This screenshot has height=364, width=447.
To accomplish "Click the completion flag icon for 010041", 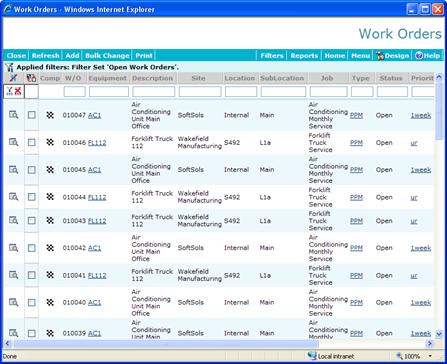I will pyautogui.click(x=50, y=275).
